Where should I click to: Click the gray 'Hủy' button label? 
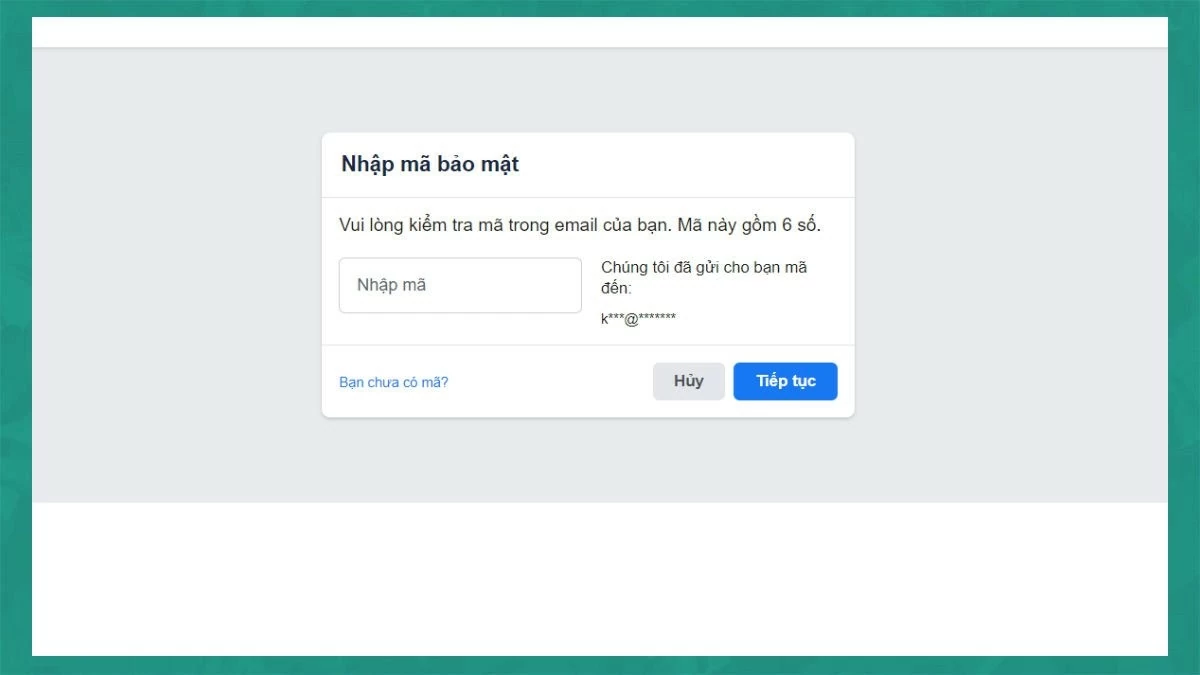(x=688, y=381)
